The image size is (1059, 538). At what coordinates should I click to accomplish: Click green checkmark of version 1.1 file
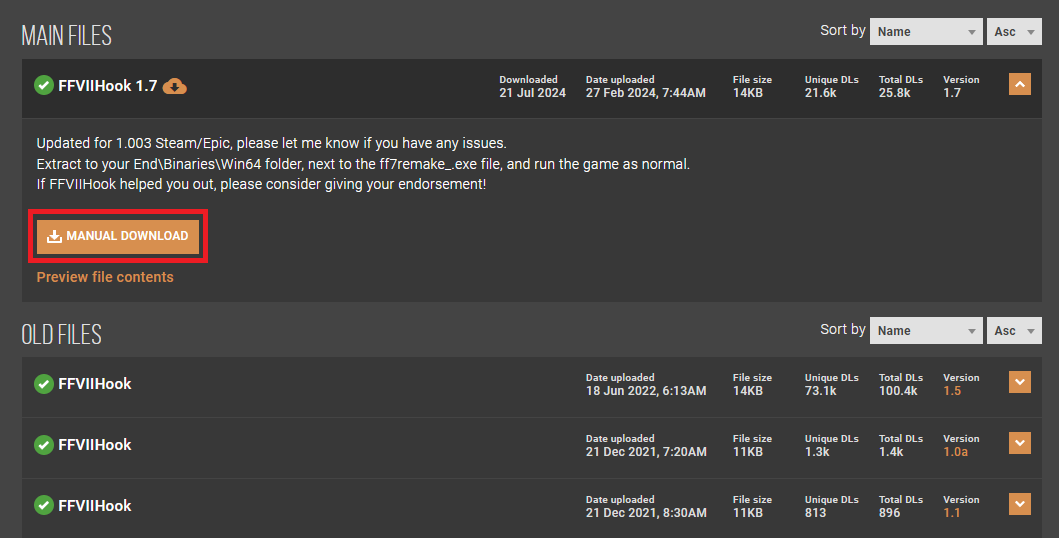coord(44,506)
